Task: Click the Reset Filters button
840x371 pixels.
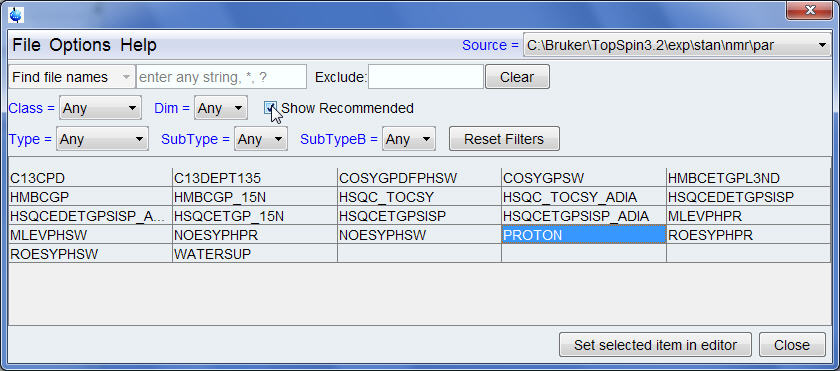Action: click(x=504, y=139)
